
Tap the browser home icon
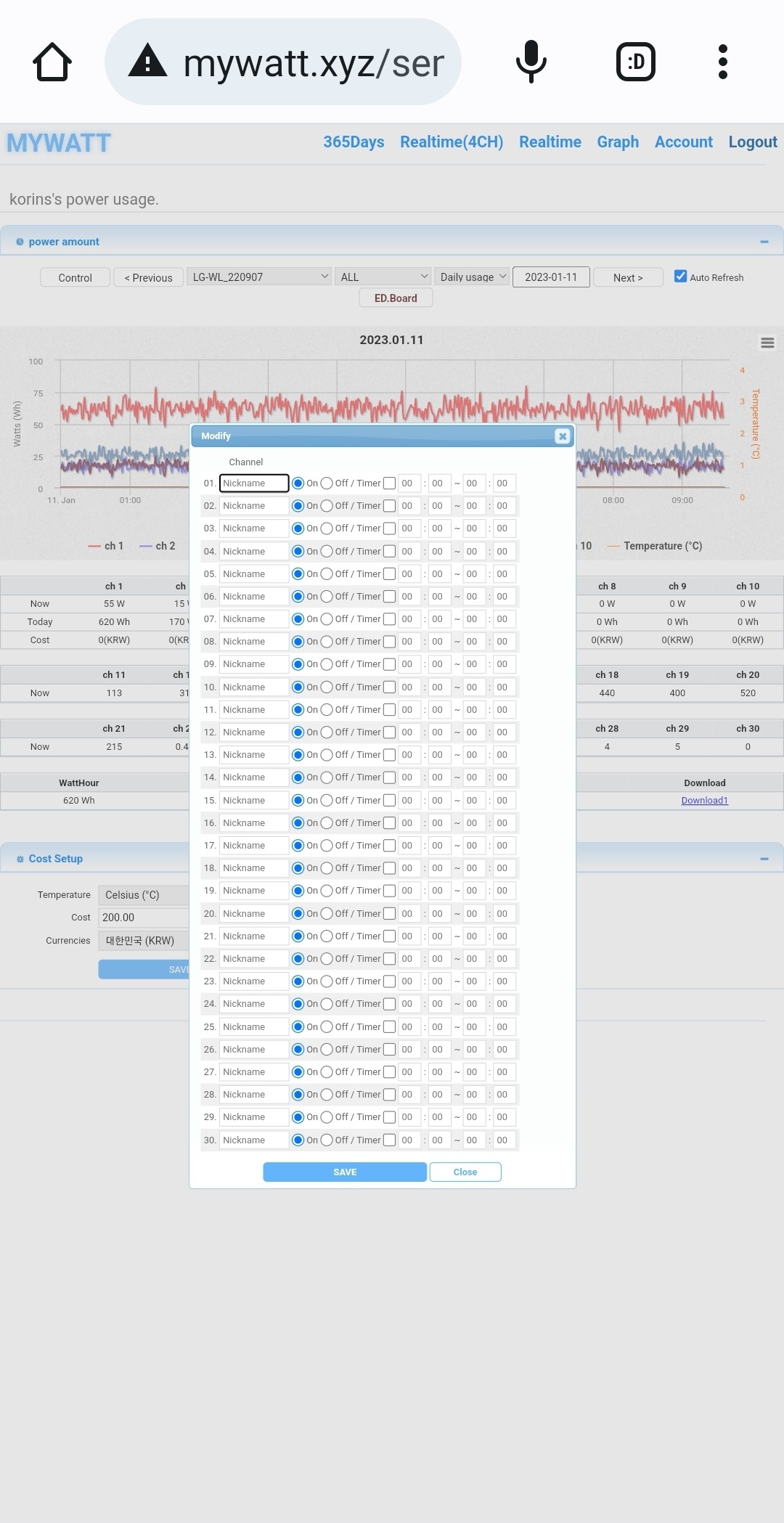(x=52, y=62)
